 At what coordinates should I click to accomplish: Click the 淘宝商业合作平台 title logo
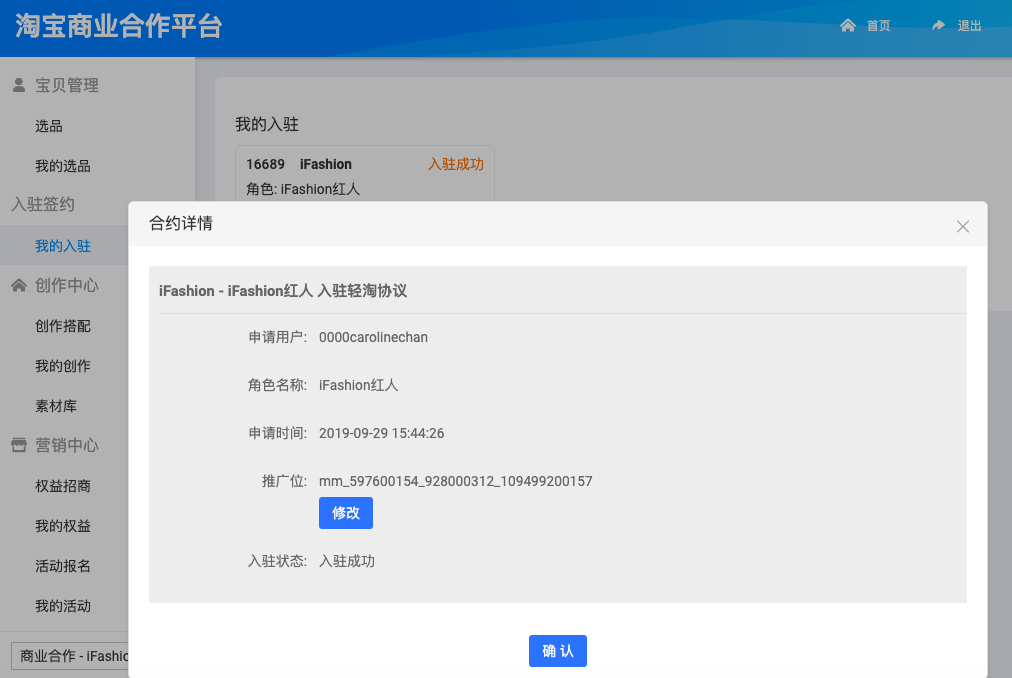coord(119,26)
